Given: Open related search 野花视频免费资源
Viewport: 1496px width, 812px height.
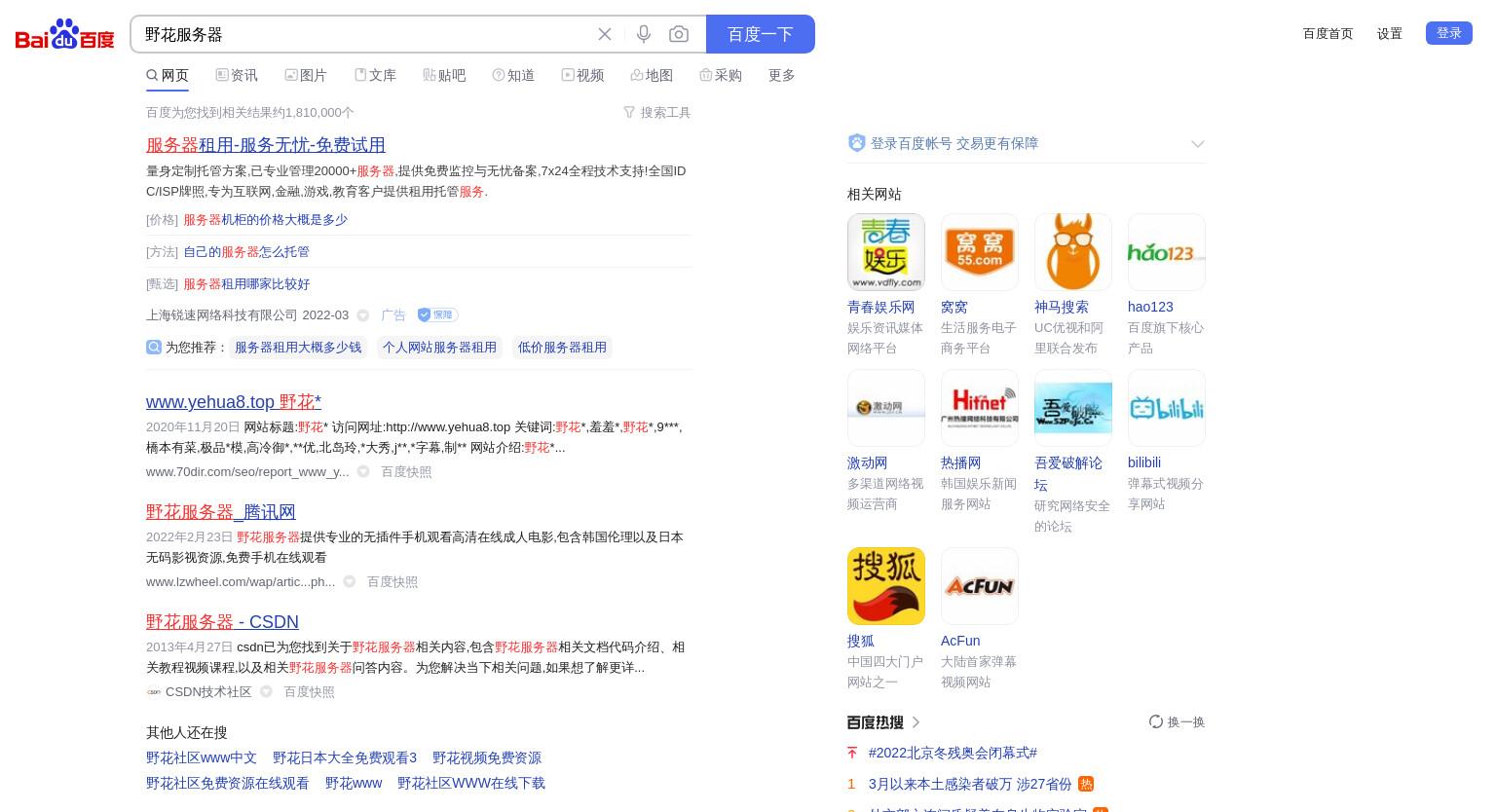Looking at the screenshot, I should coord(487,757).
